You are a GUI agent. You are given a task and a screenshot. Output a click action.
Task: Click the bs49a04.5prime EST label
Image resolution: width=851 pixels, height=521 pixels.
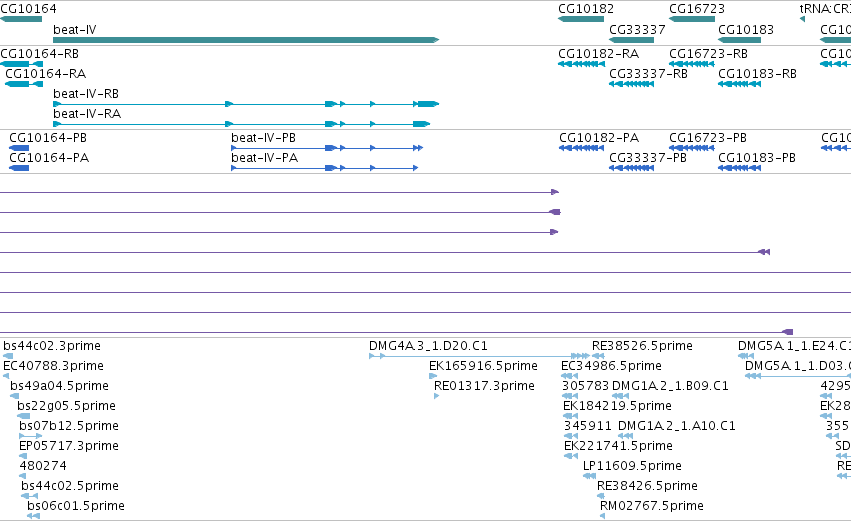point(60,386)
